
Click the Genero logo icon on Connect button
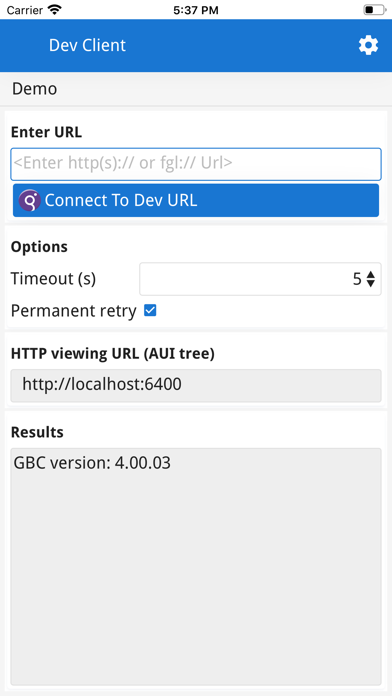click(29, 201)
